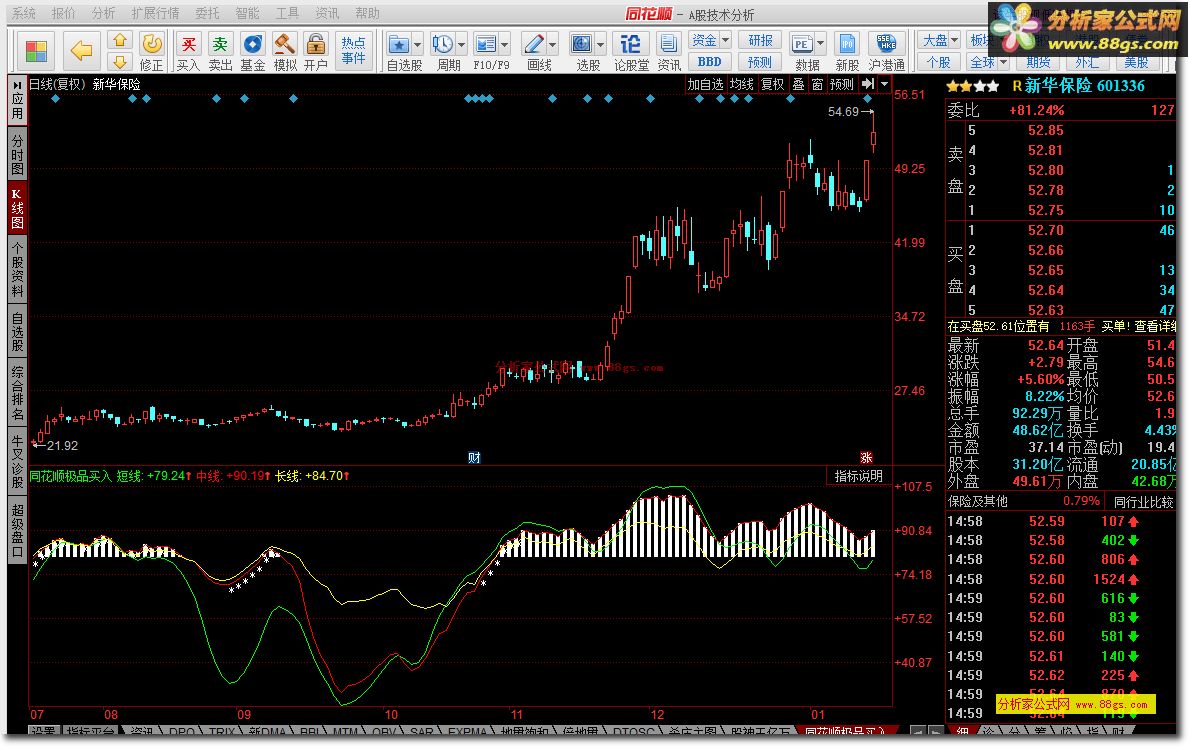Switch to K线图 sidebar tab
Screen dimensions: 1190x747
click(17, 209)
